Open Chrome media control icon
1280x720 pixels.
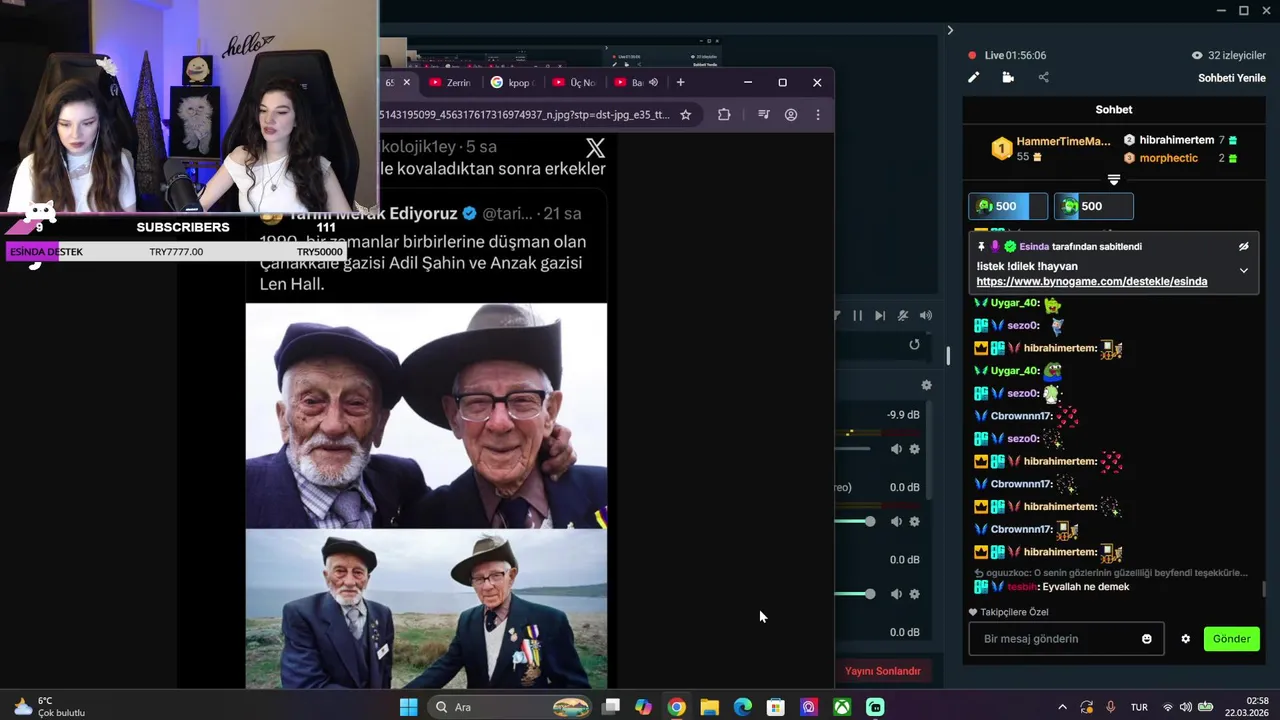click(764, 115)
